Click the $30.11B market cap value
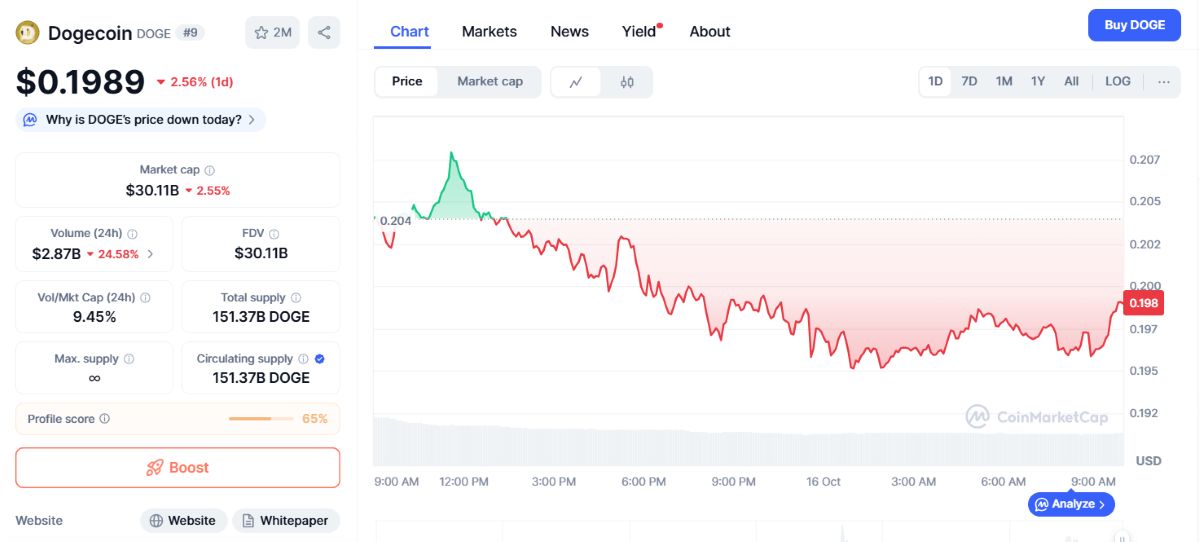The width and height of the screenshot is (1200, 542). pyautogui.click(x=152, y=190)
